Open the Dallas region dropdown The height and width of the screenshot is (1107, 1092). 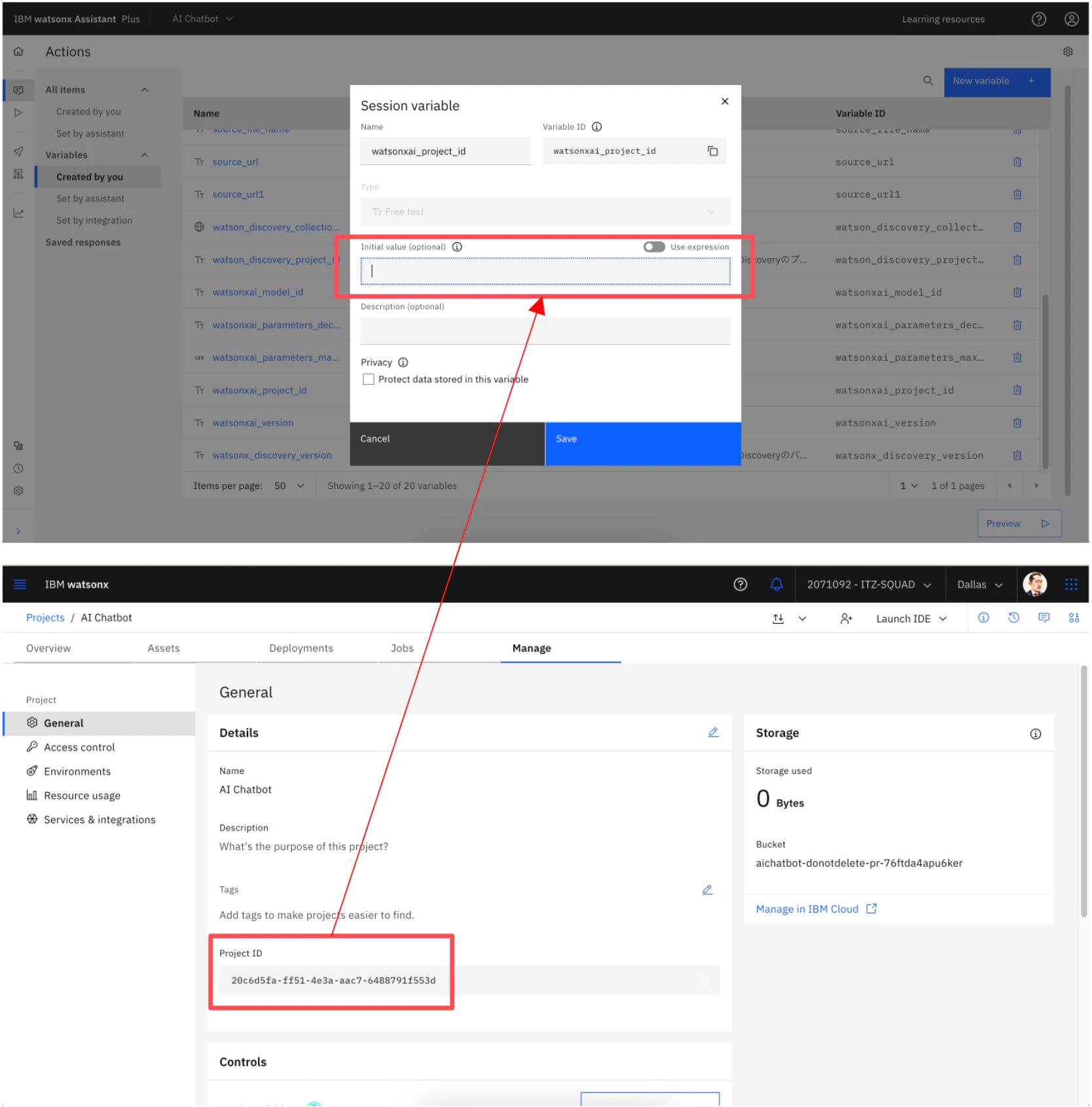tap(979, 585)
